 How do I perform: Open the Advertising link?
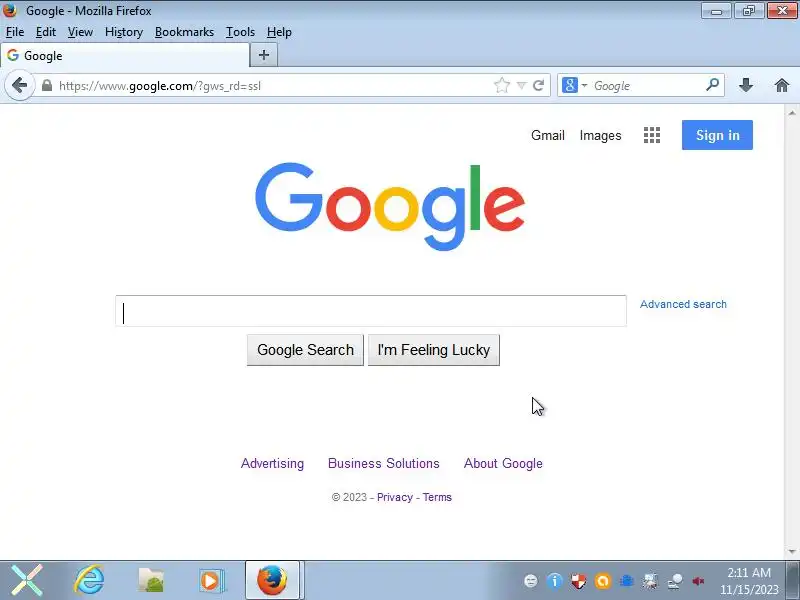[x=272, y=463]
